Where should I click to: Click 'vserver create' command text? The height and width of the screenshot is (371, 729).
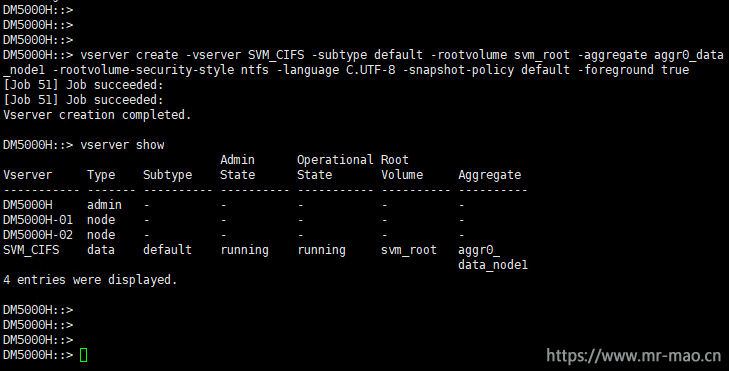click(129, 55)
